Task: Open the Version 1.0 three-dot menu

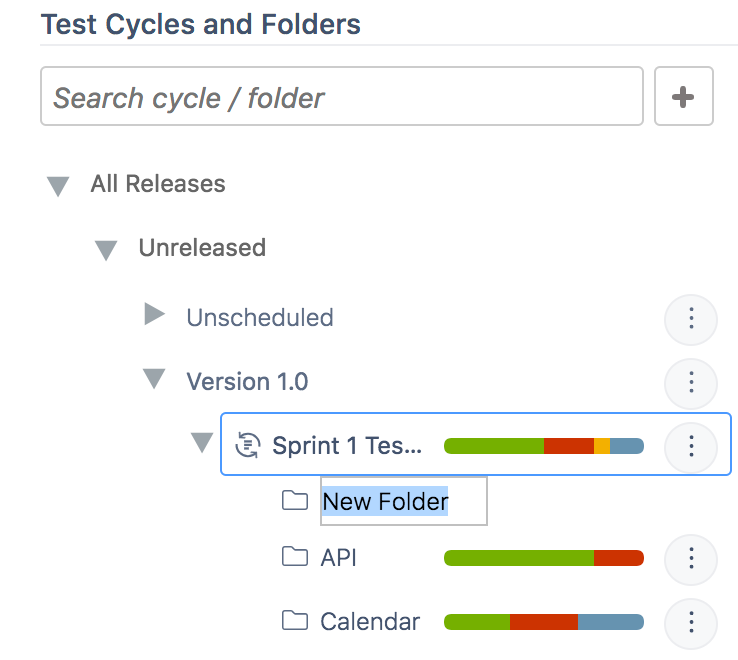Action: click(x=691, y=381)
